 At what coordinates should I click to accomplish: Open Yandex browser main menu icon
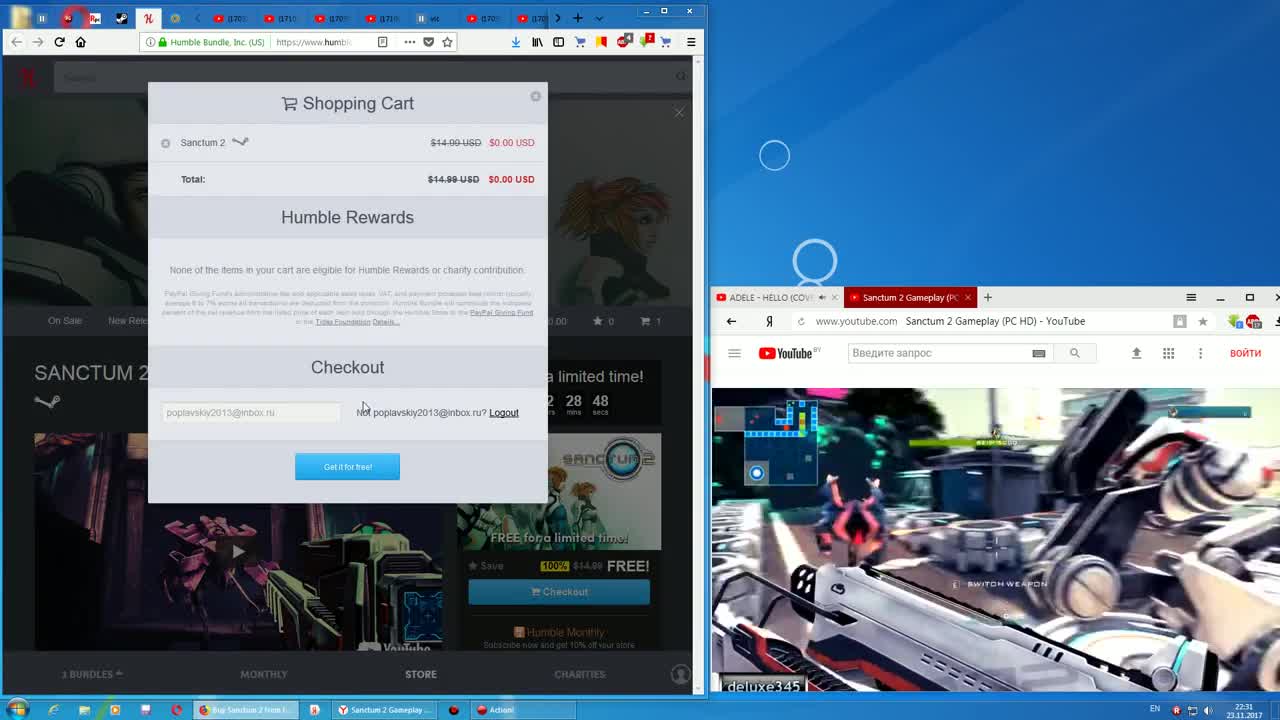click(x=1191, y=297)
